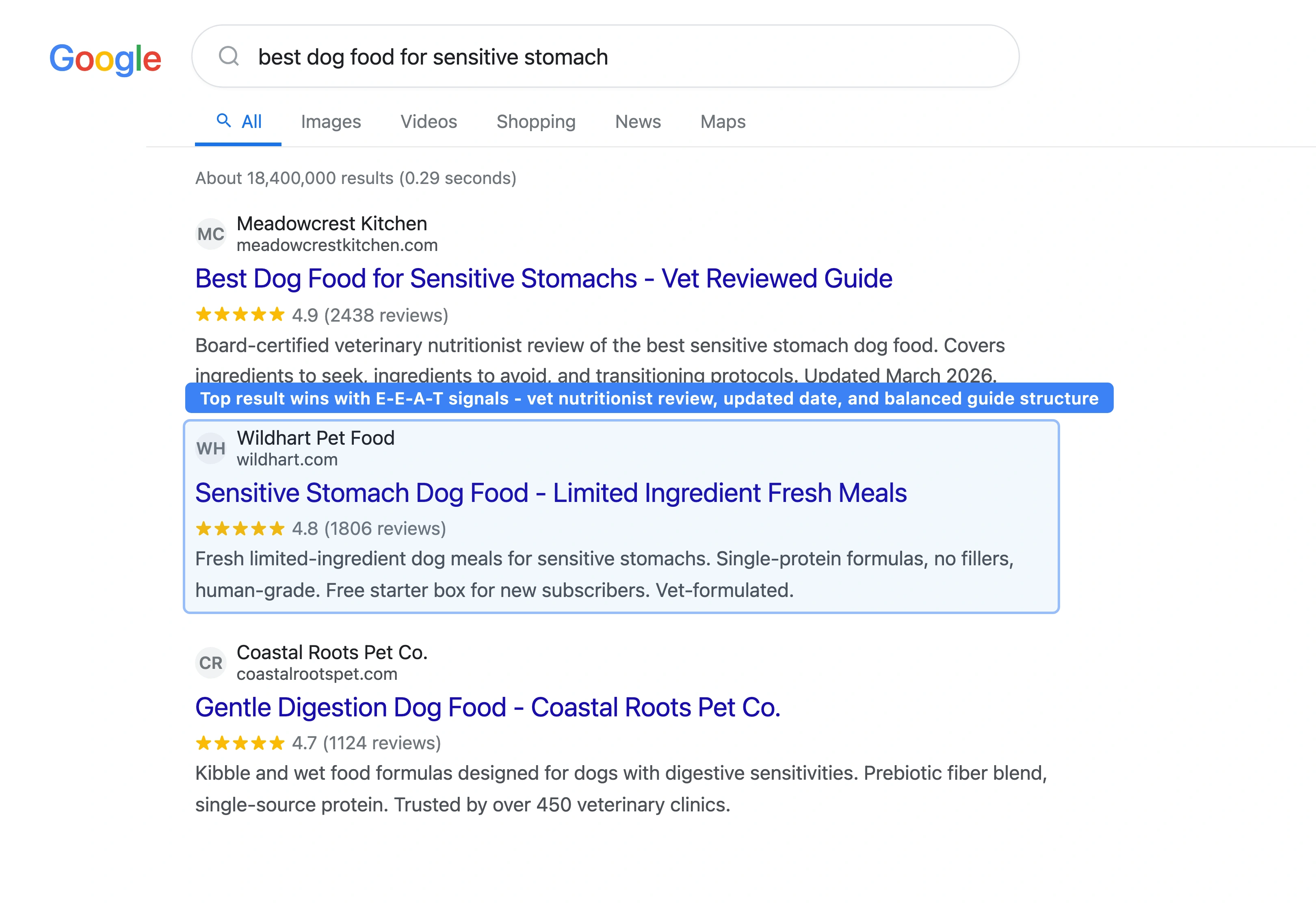1316x904 pixels.
Task: Switch to the Images tab
Action: pos(331,121)
